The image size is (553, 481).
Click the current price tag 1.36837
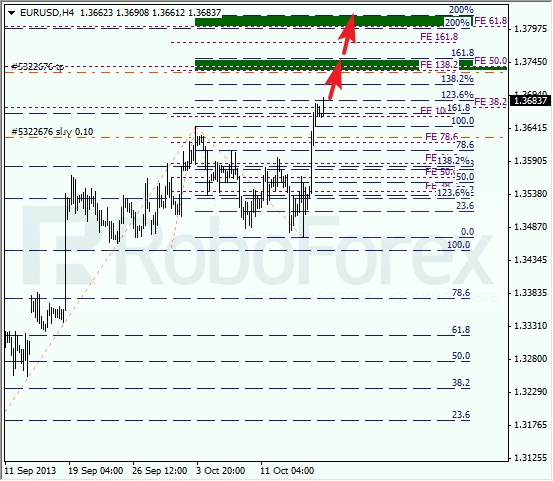[531, 101]
